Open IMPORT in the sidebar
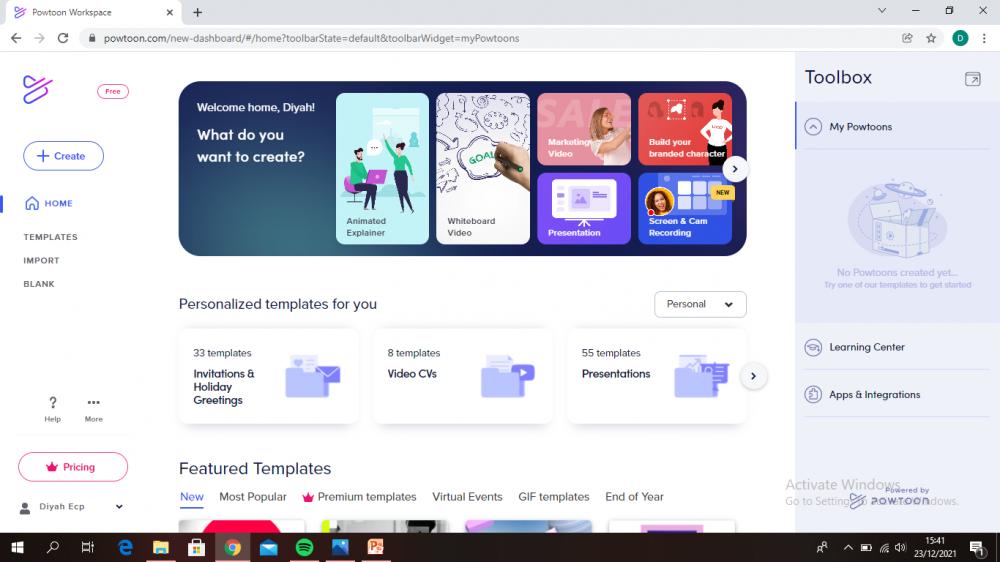1000x562 pixels. [41, 261]
